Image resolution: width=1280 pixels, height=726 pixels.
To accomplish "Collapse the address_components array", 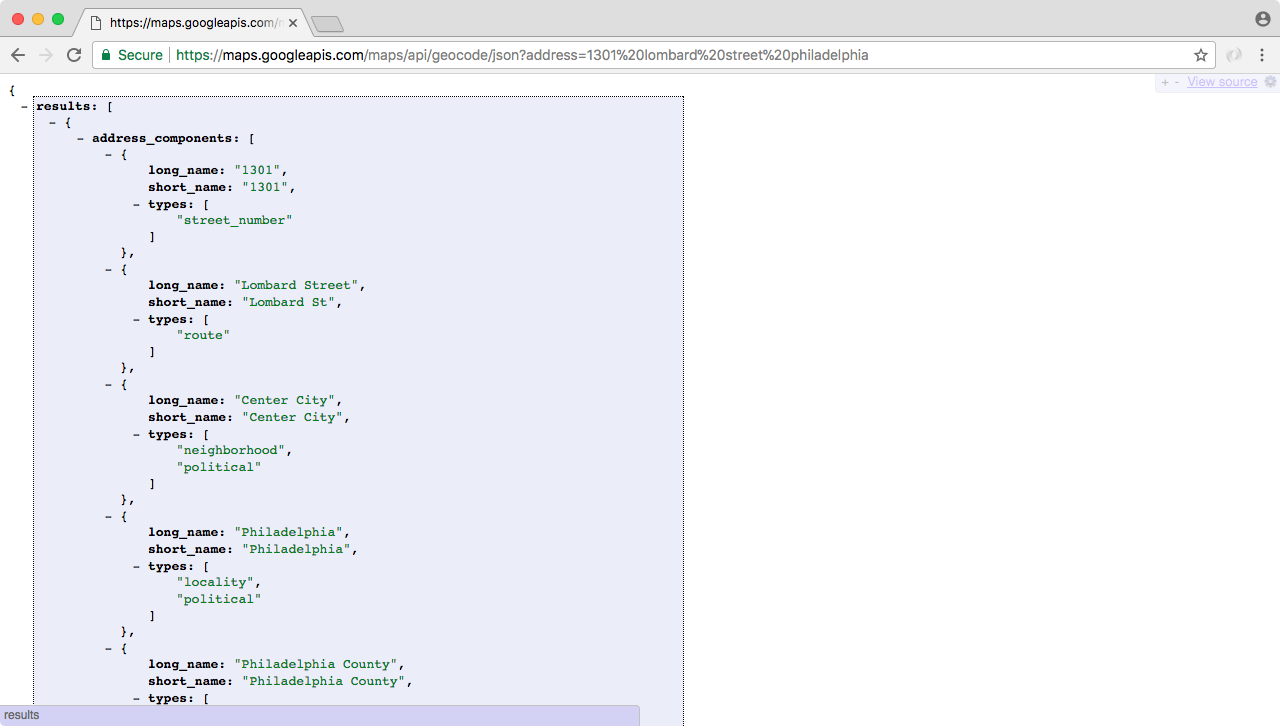I will point(81,138).
